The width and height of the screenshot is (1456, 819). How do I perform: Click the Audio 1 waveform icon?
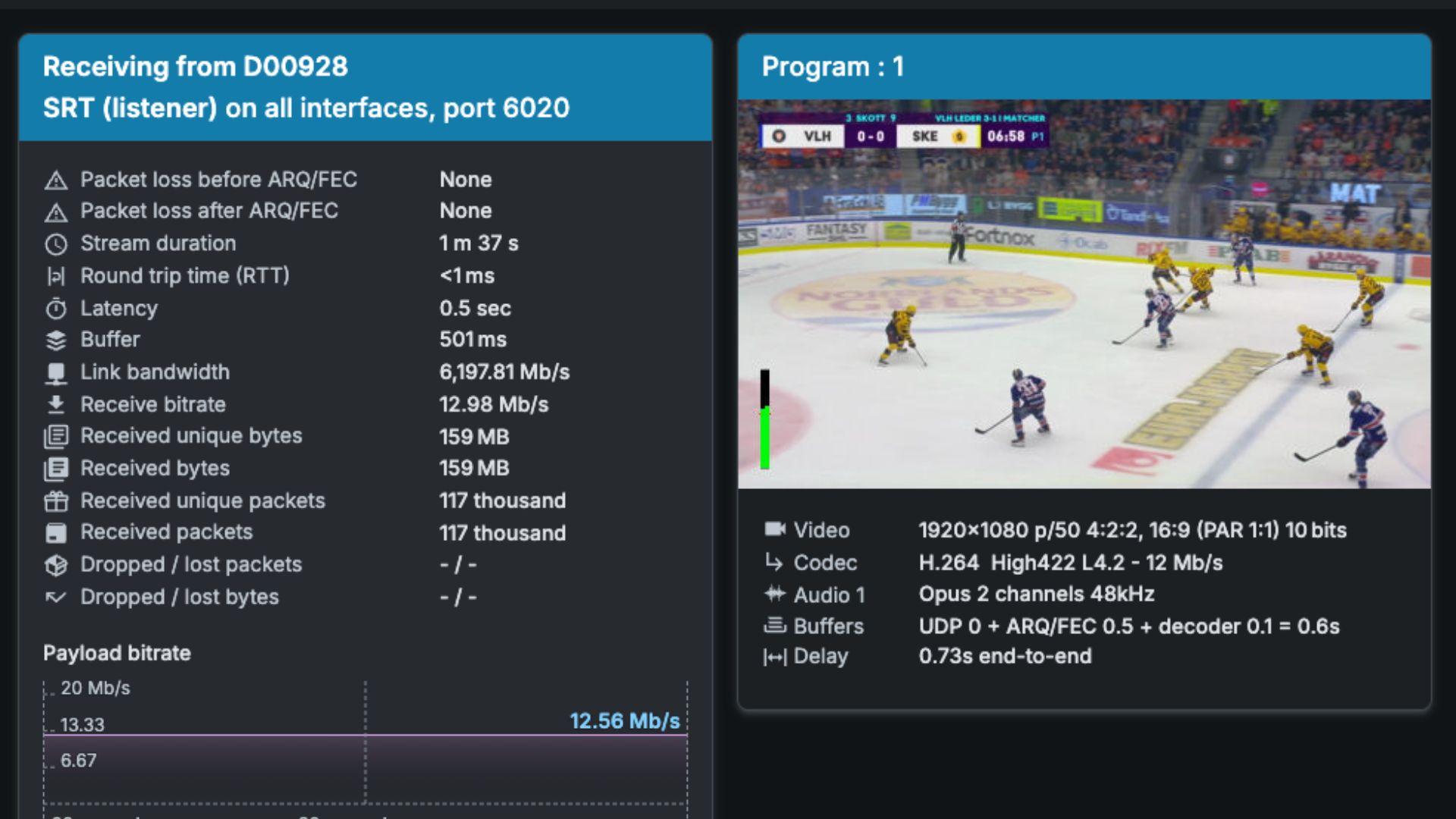(x=774, y=594)
